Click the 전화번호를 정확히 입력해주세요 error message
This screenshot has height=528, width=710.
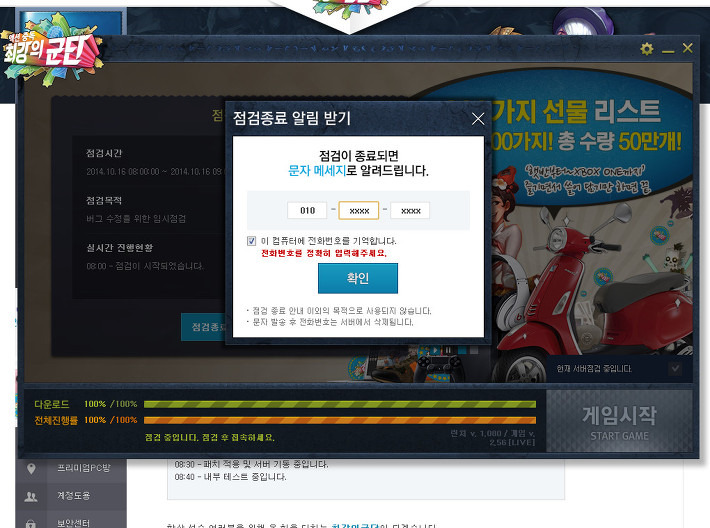point(324,253)
